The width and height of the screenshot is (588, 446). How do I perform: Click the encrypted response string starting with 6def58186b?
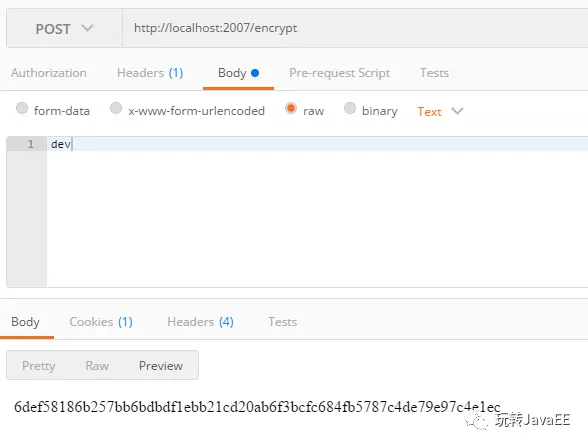click(257, 407)
